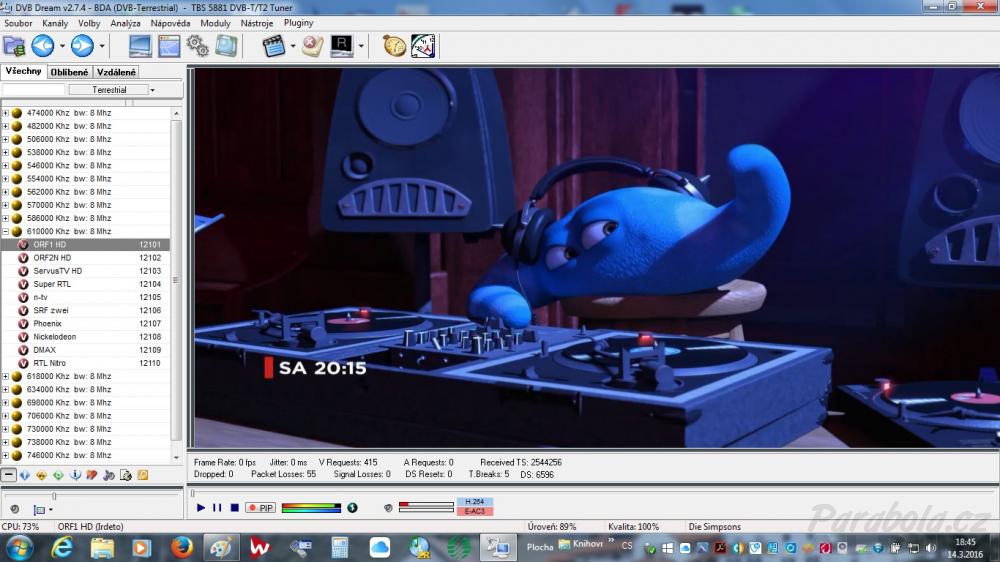Viewport: 1000px width, 562px height.
Task: Click the blue info channel list icon
Action: point(75,475)
